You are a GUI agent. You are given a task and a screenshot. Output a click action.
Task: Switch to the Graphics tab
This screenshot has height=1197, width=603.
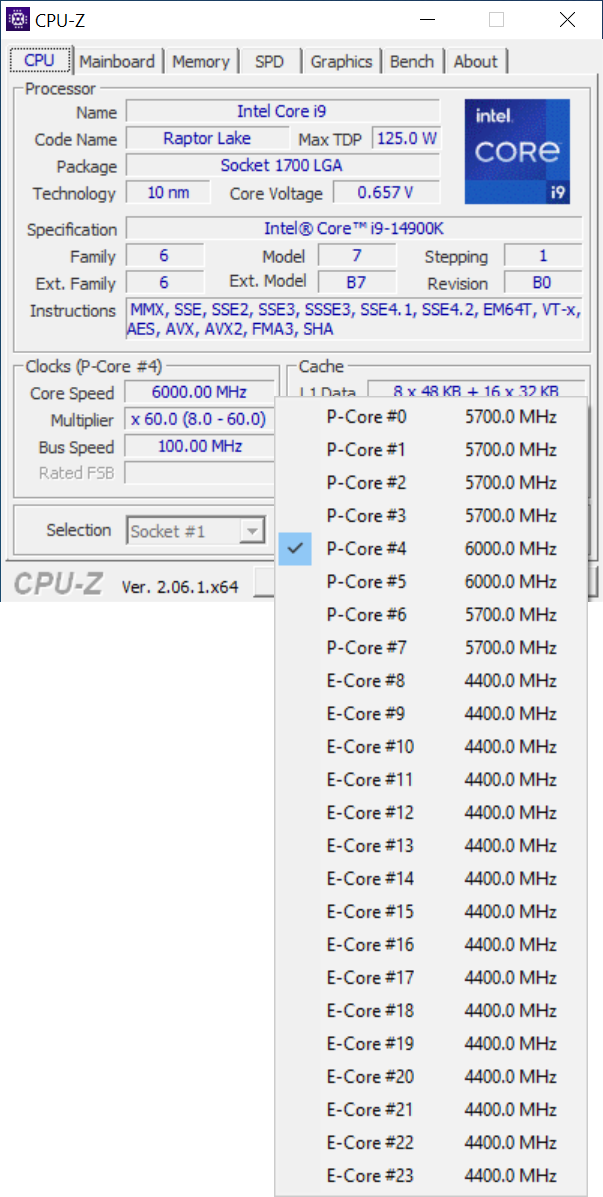[x=341, y=62]
